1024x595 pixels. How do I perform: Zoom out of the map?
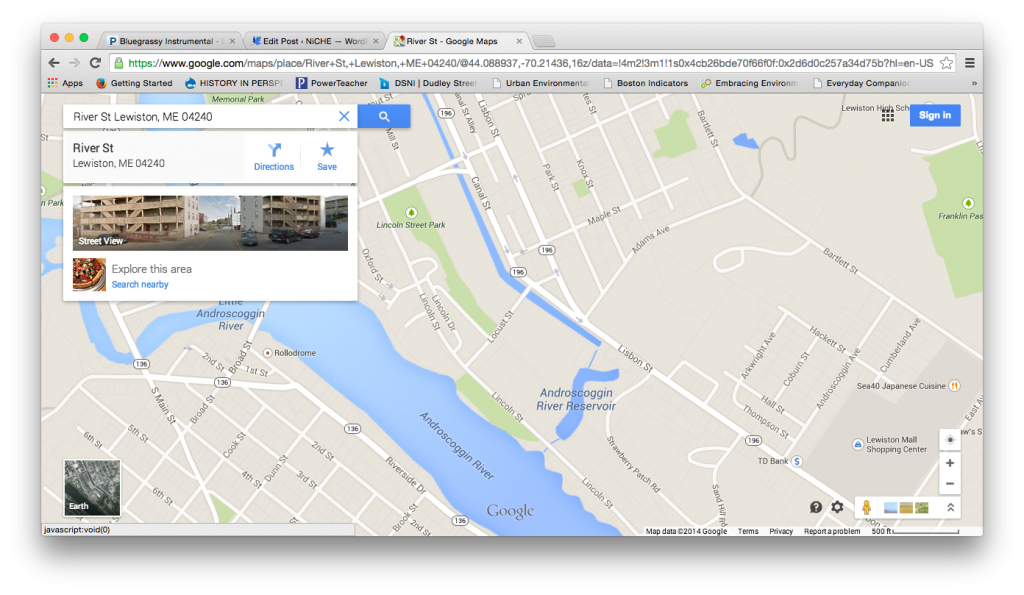(949, 484)
